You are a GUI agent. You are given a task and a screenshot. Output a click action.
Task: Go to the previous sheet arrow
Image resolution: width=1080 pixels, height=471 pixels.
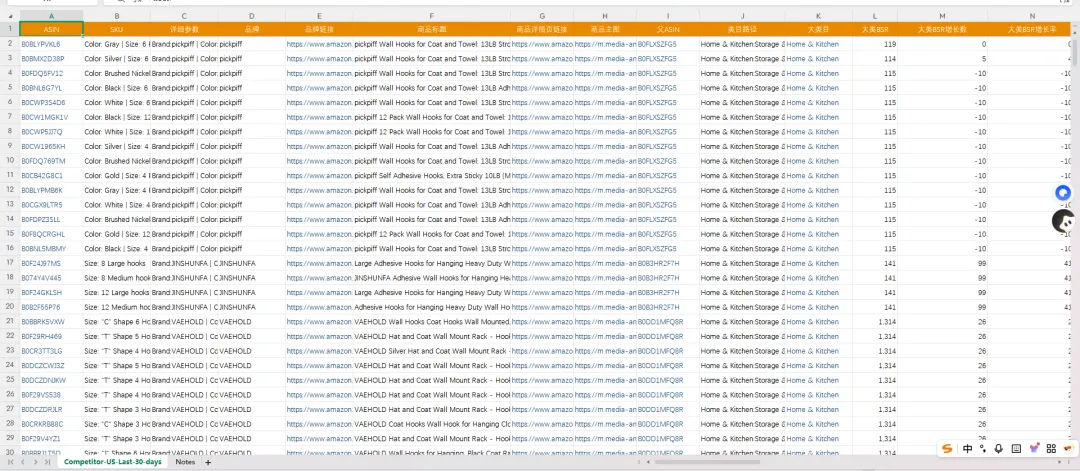24,462
